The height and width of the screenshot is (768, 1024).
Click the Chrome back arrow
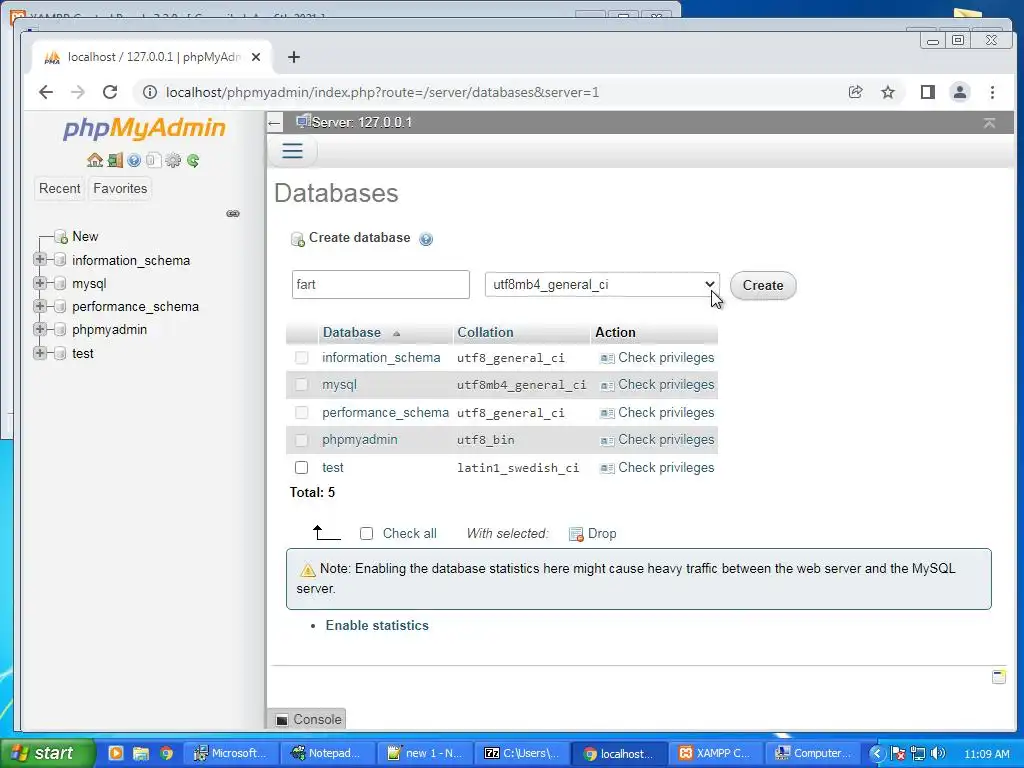pyautogui.click(x=46, y=92)
